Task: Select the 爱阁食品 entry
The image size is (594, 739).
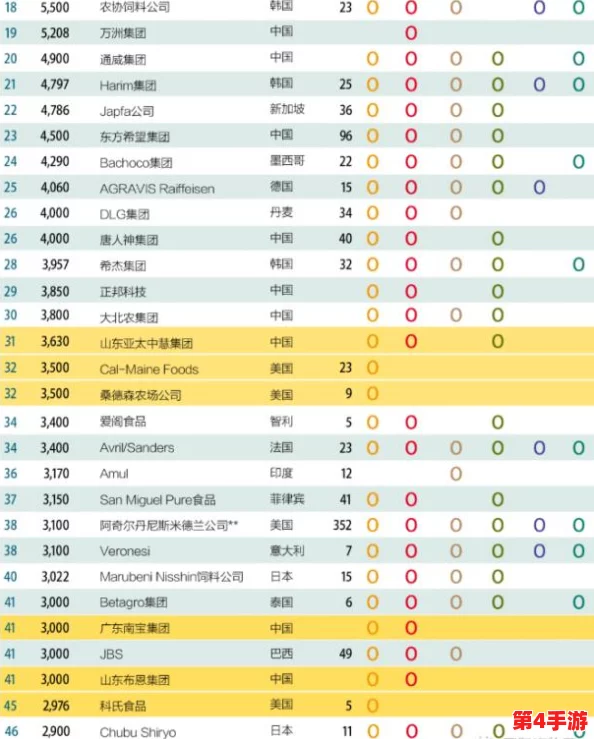Action: coord(123,421)
